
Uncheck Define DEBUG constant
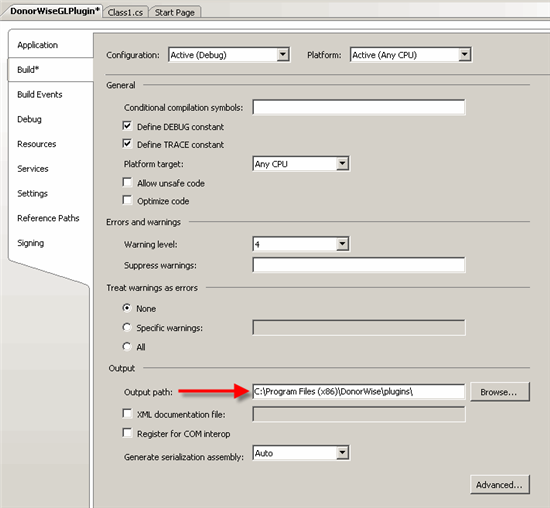(127, 126)
